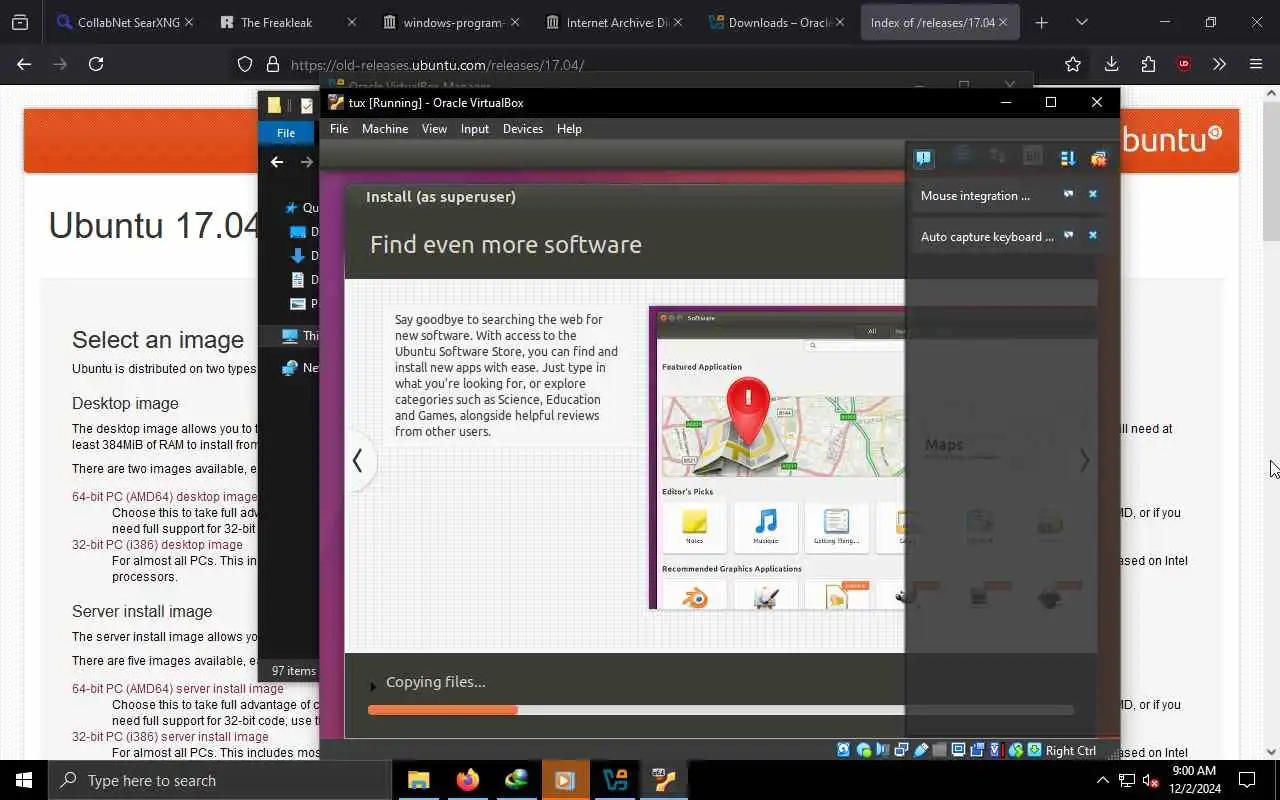Open 32-bit PC (i386) desktop image link

[x=157, y=545]
